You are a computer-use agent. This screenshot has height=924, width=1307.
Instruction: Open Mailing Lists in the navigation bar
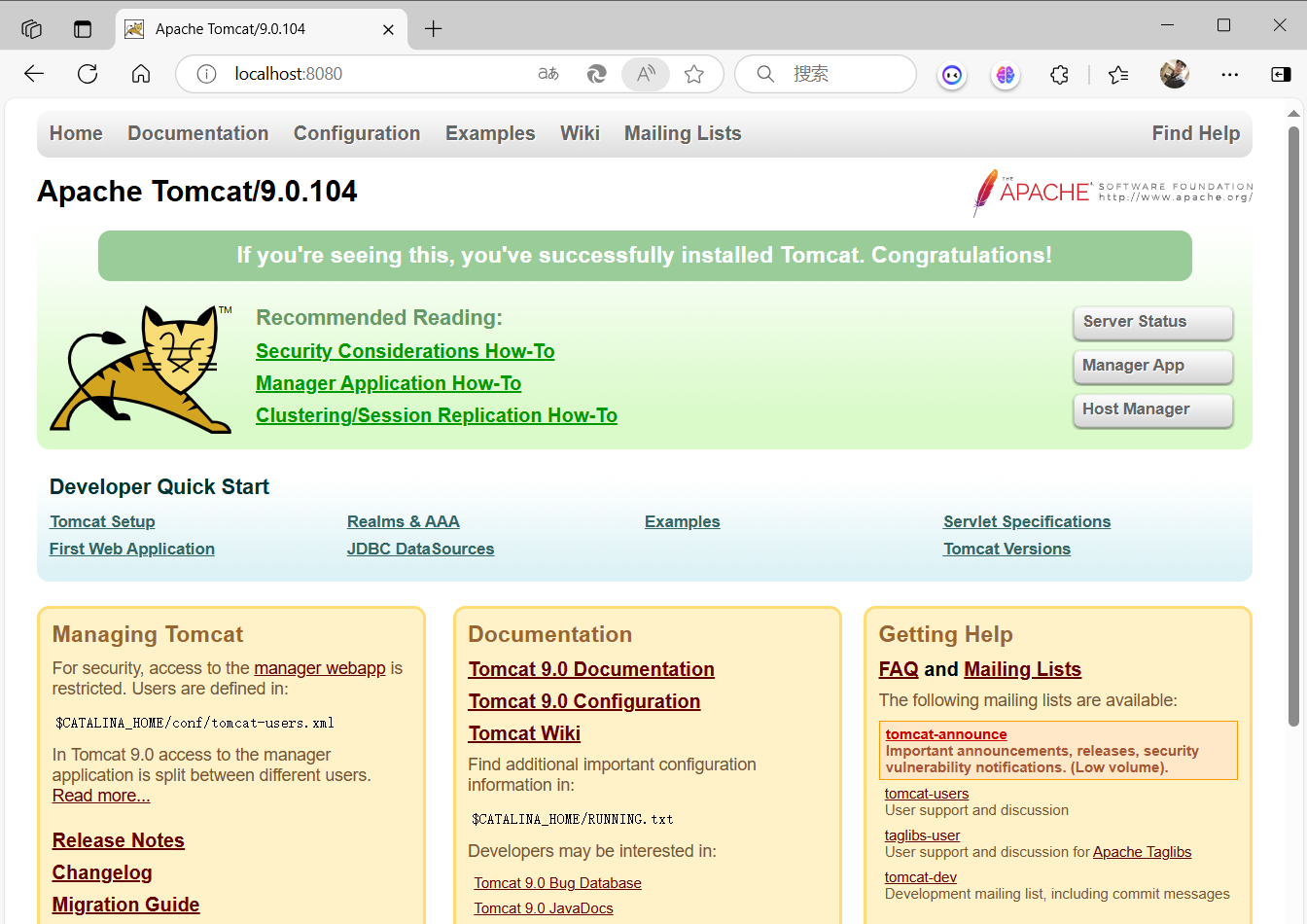pyautogui.click(x=683, y=133)
